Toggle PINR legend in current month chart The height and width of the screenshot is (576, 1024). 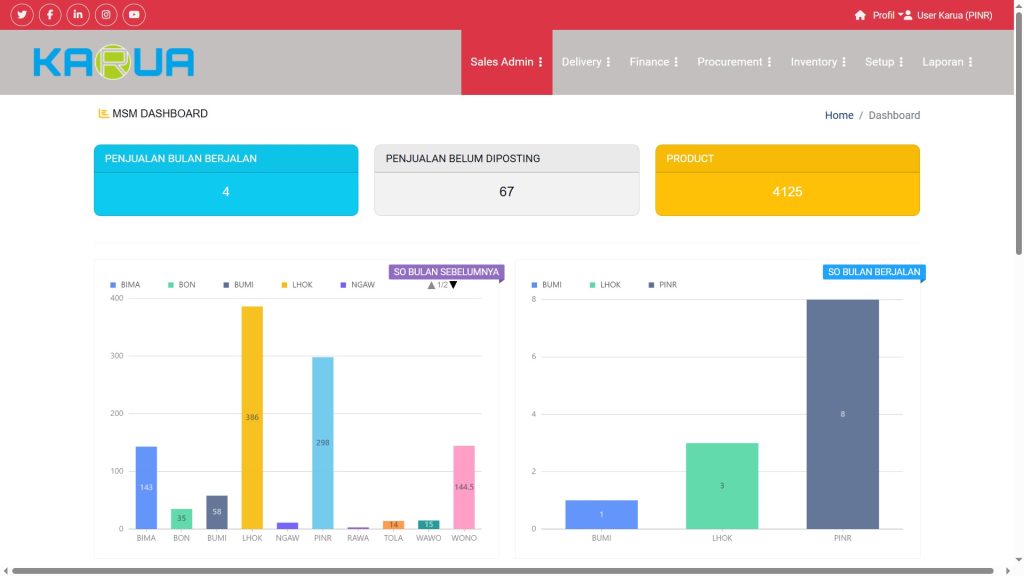(661, 285)
